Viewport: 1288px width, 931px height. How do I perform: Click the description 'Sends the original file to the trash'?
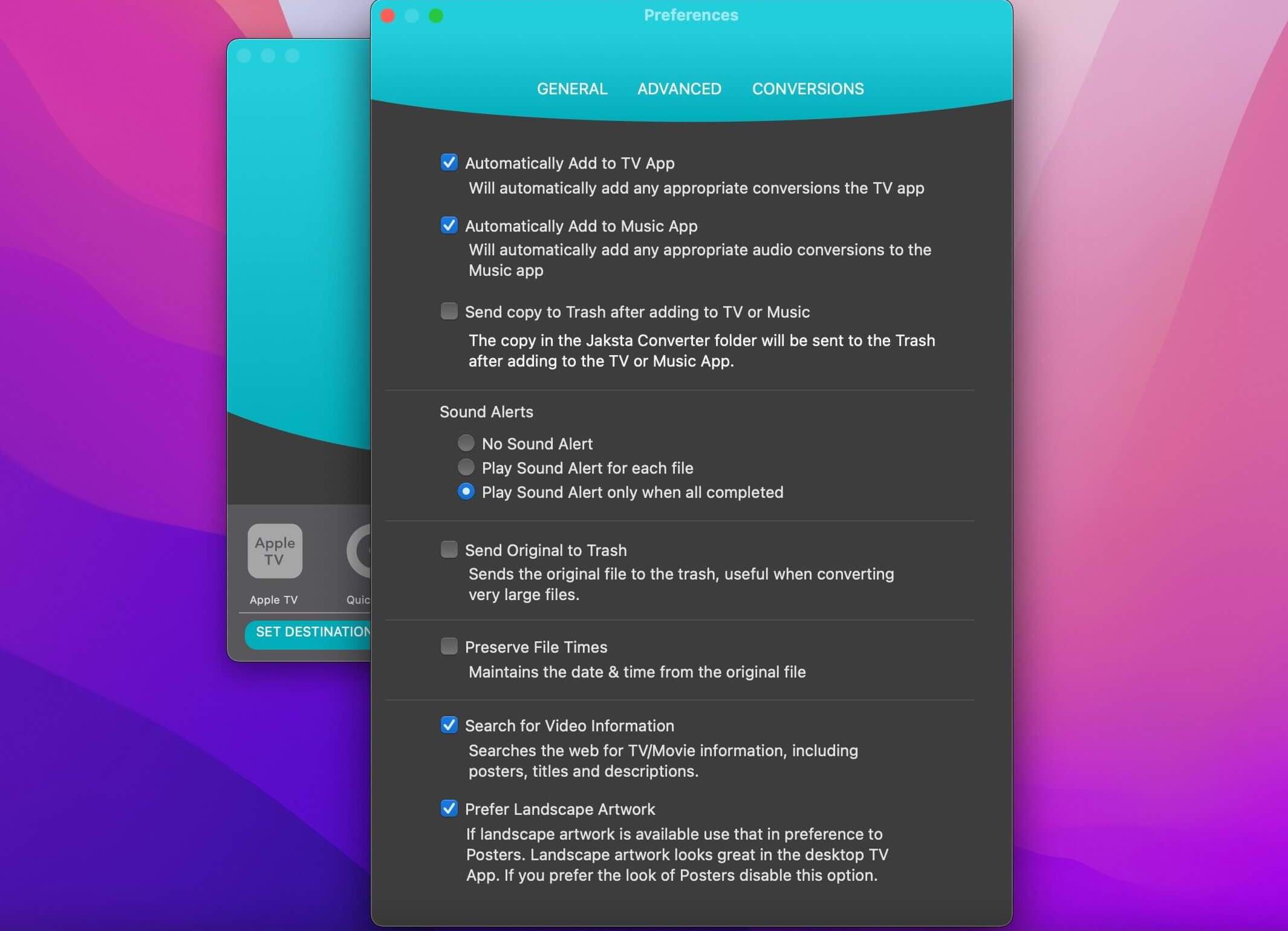coord(681,584)
